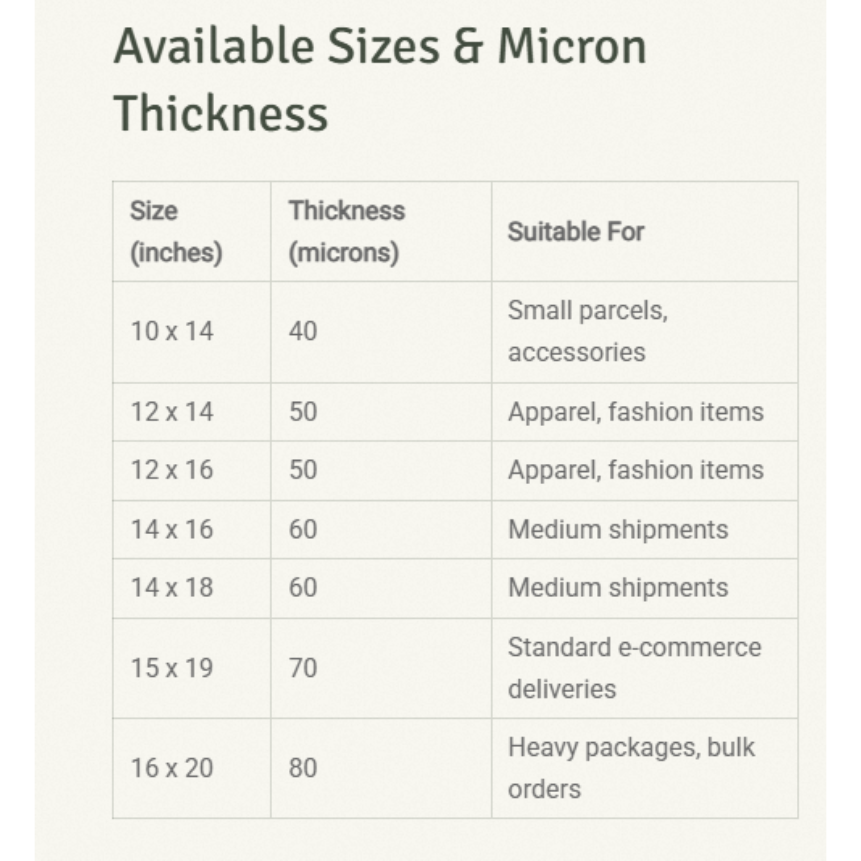
Task: Select the 14 x 16 size cell
Action: click(172, 529)
